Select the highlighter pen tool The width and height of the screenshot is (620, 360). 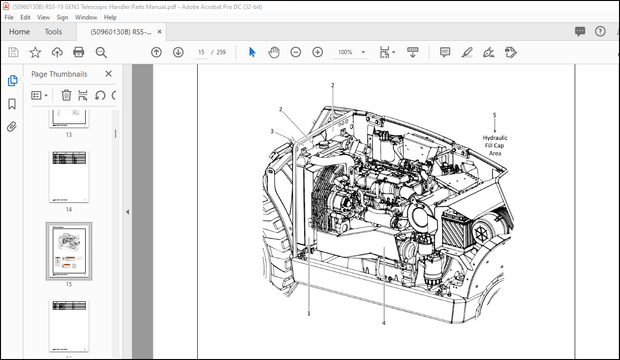pyautogui.click(x=467, y=52)
